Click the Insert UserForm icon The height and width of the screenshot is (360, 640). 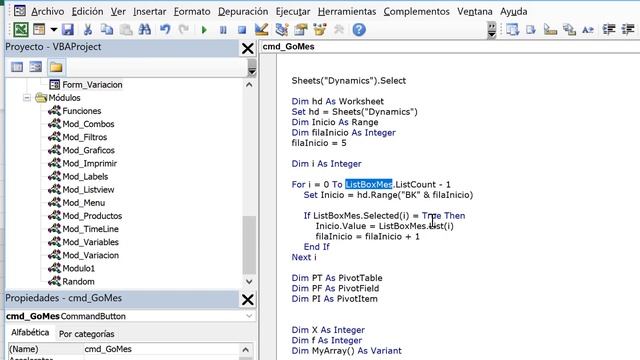39,30
